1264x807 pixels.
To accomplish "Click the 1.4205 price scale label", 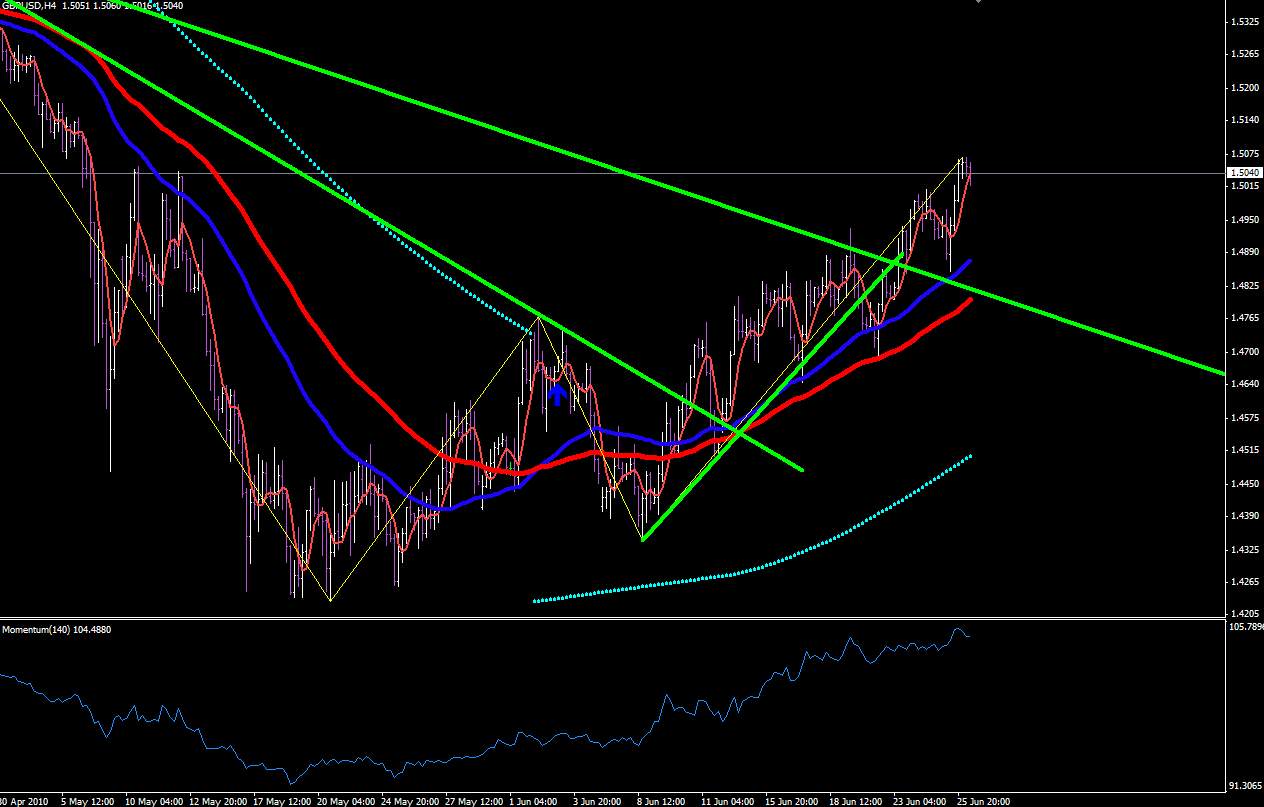I will (1245, 614).
